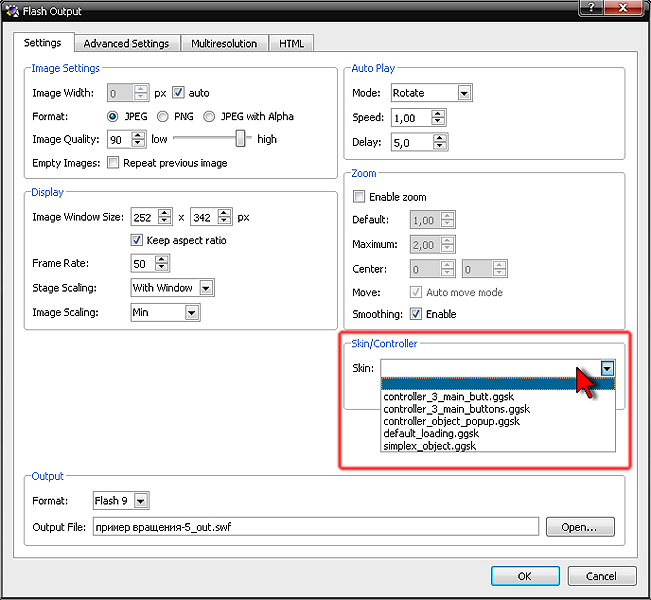This screenshot has height=600, width=651.
Task: Click the Image Width value field
Action: pyautogui.click(x=120, y=93)
